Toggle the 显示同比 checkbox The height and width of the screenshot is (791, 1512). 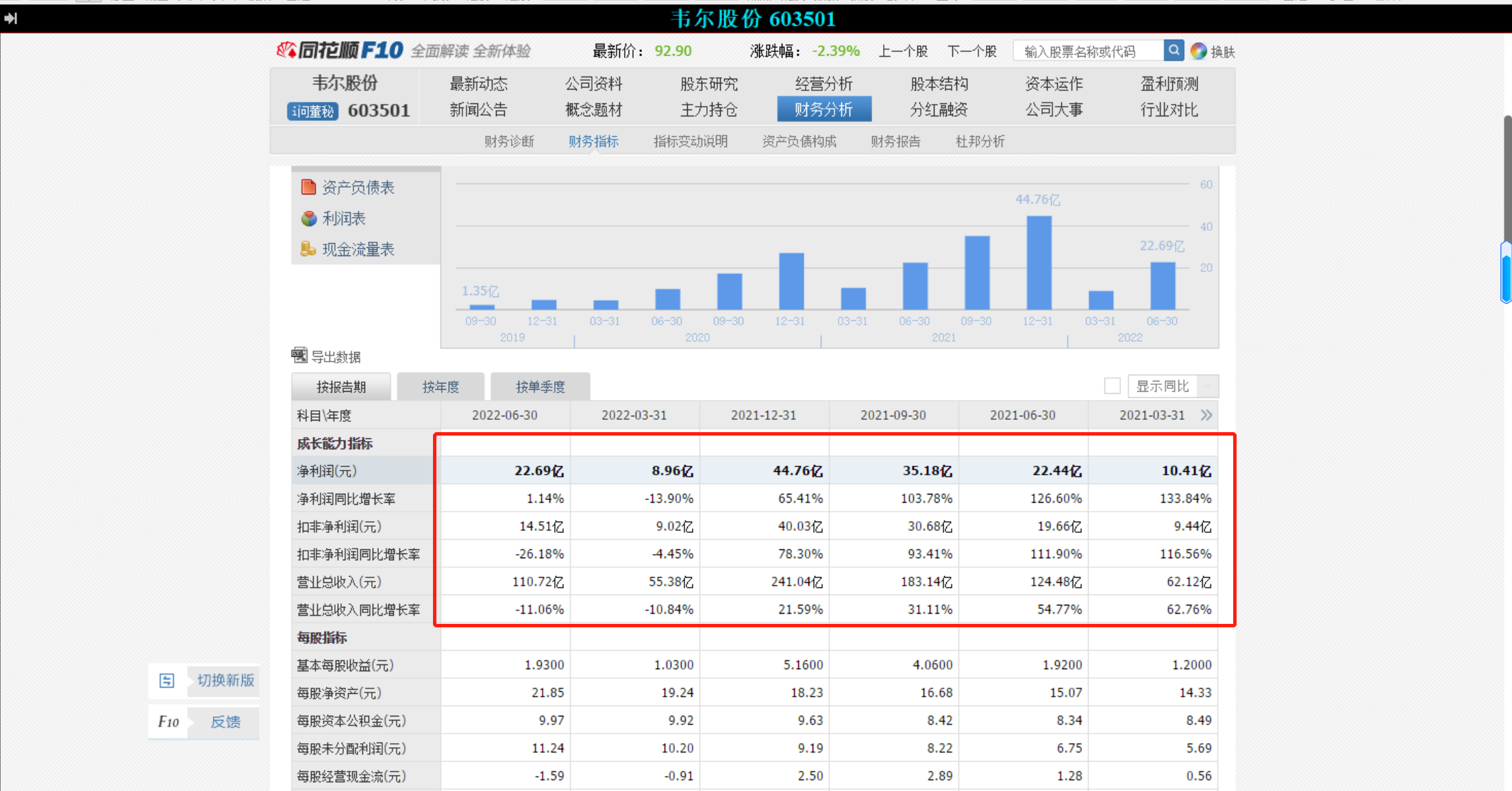point(1113,386)
